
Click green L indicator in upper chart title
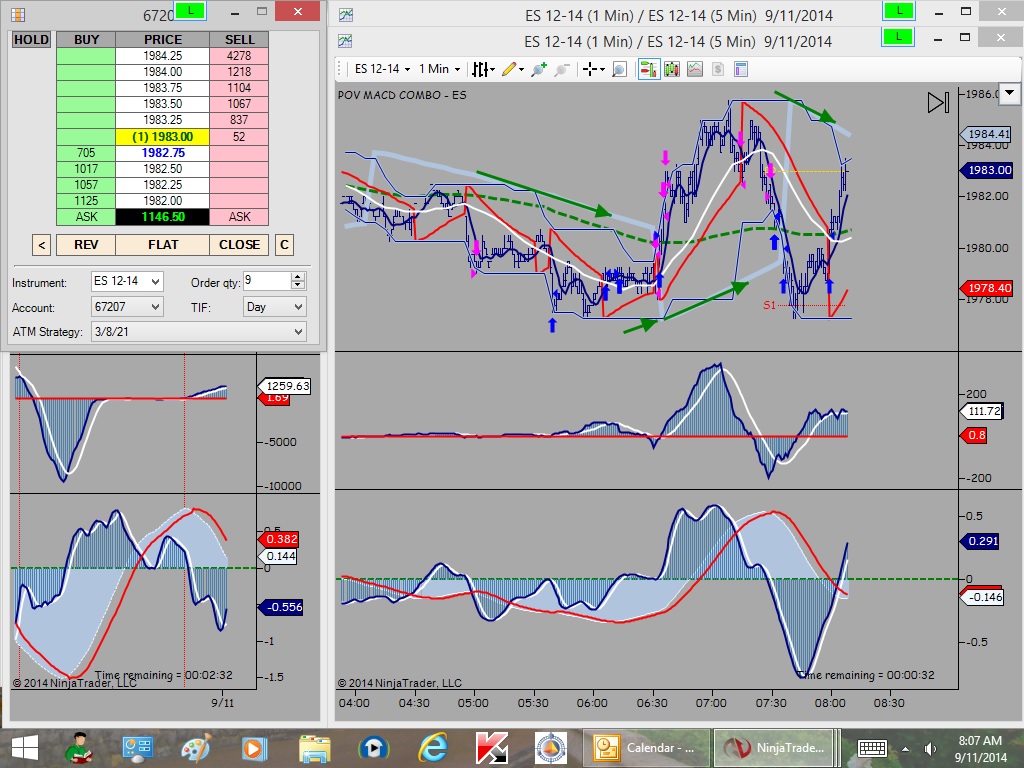click(899, 10)
